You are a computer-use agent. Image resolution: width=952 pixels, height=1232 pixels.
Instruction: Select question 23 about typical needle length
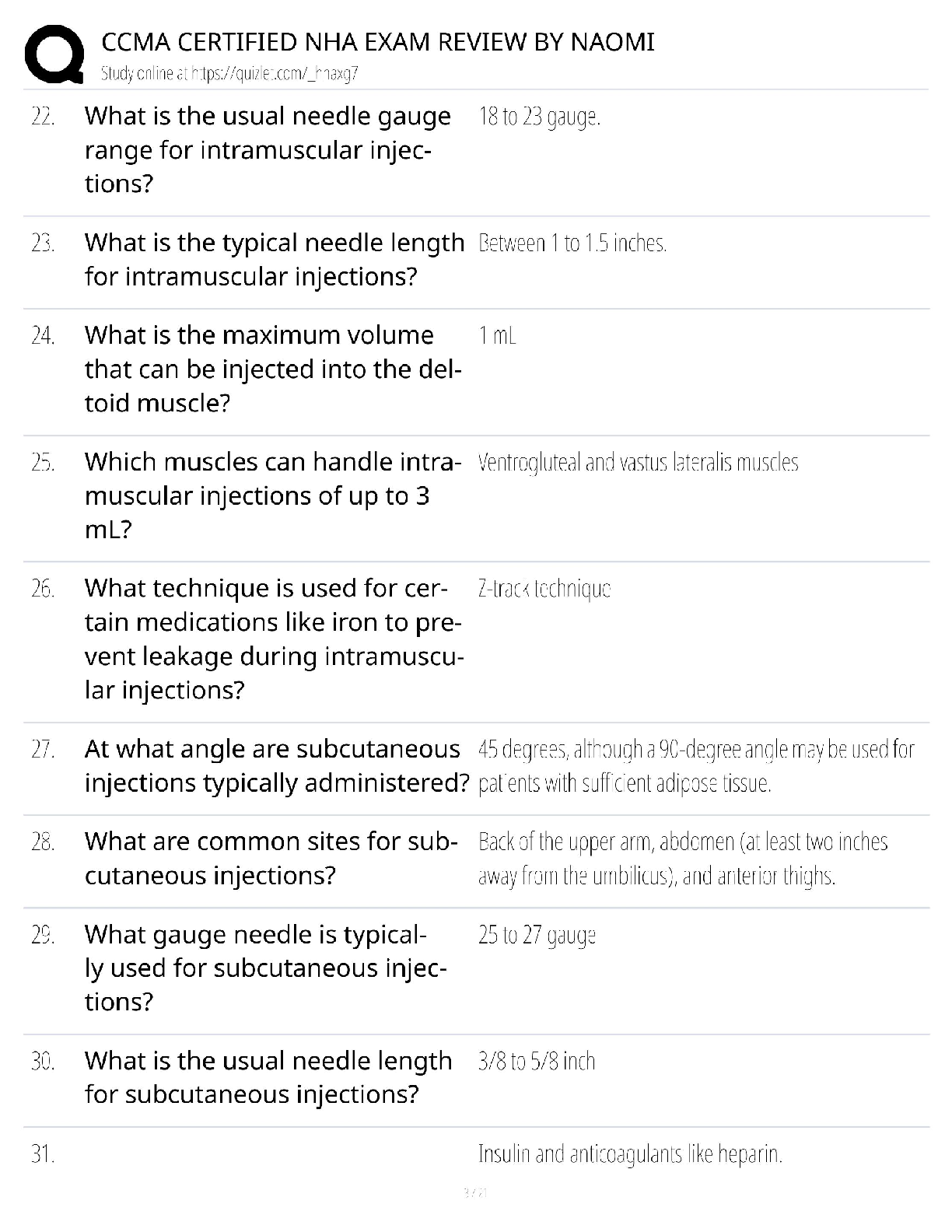tap(274, 259)
